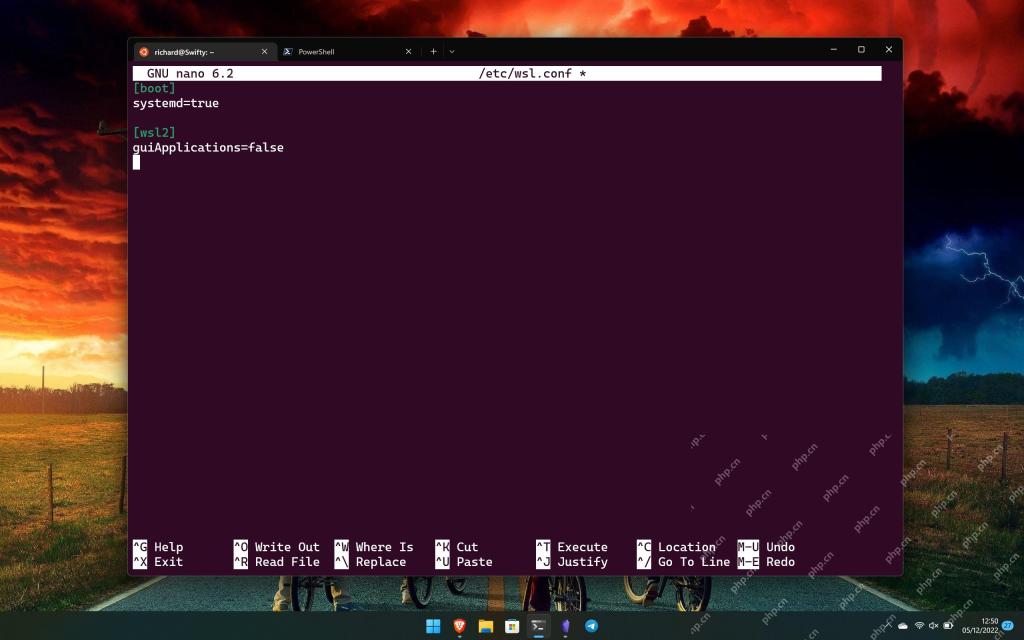
Task: Click the guiApplications=false line
Action: (x=208, y=148)
